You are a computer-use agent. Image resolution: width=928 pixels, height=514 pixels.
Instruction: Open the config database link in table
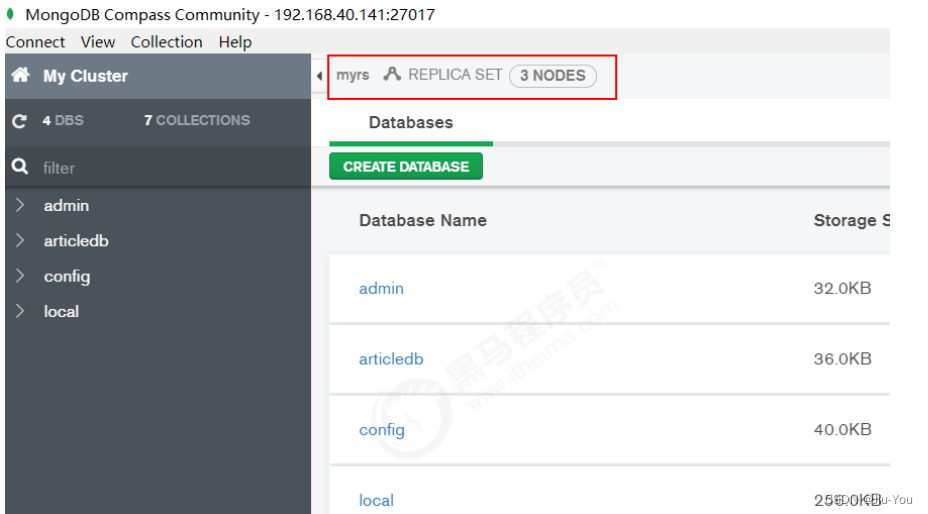point(382,430)
